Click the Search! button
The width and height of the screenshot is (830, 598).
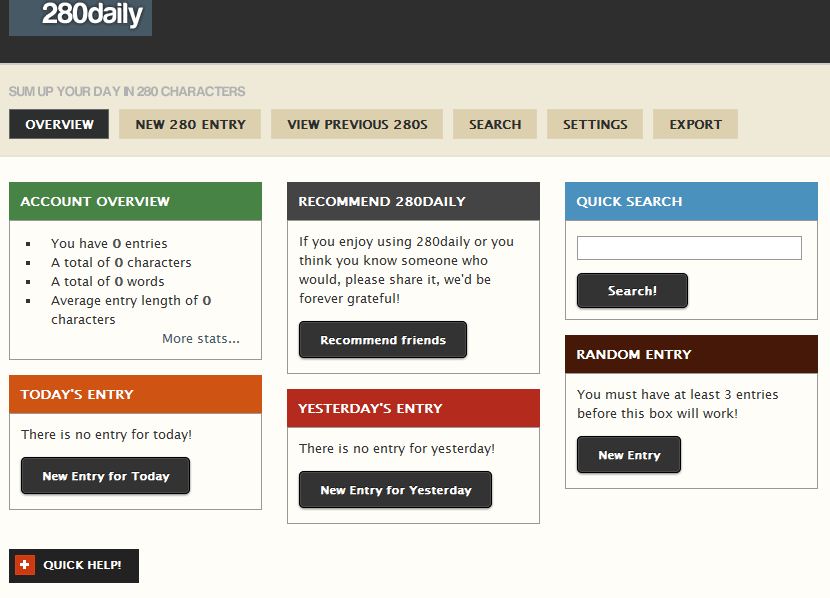point(632,291)
